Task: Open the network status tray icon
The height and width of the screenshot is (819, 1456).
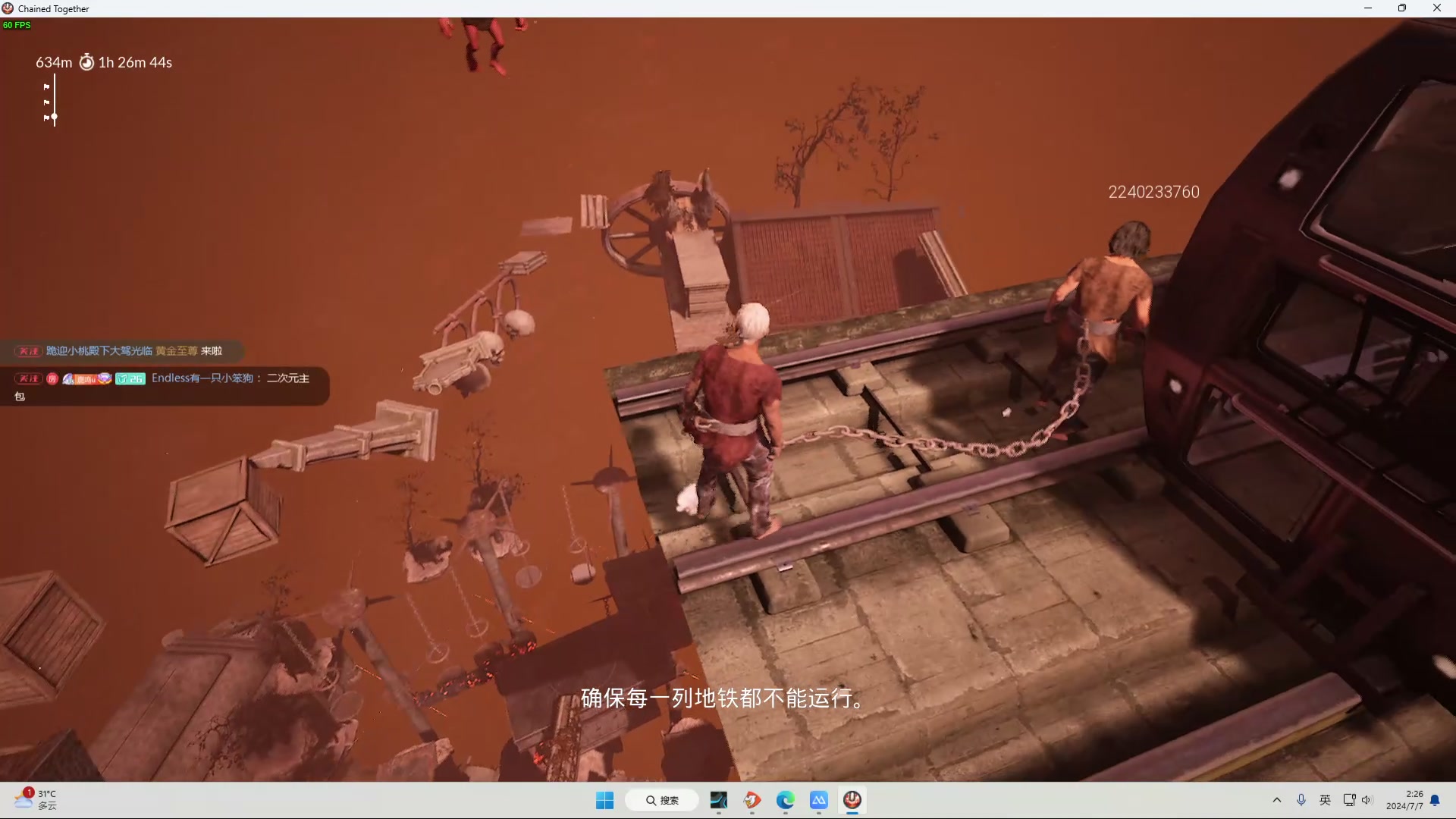Action: coord(1349,800)
